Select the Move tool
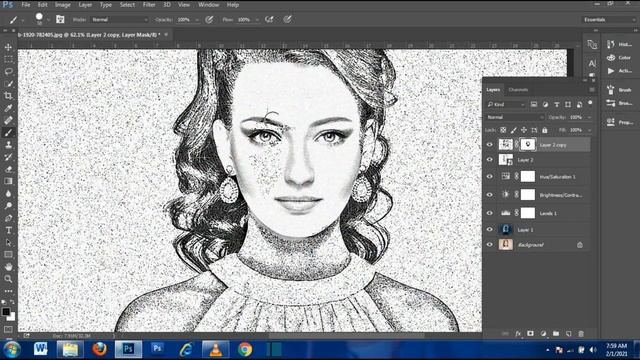640x360 pixels. [x=8, y=47]
